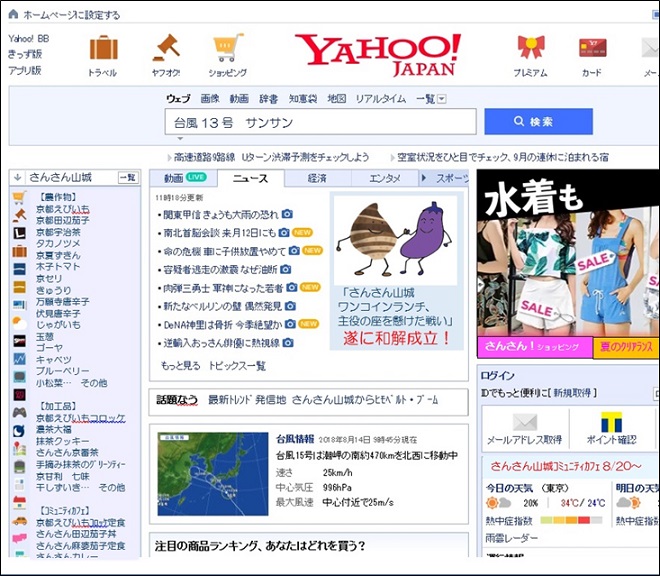Open the 新規取得 ID link

tap(572, 392)
